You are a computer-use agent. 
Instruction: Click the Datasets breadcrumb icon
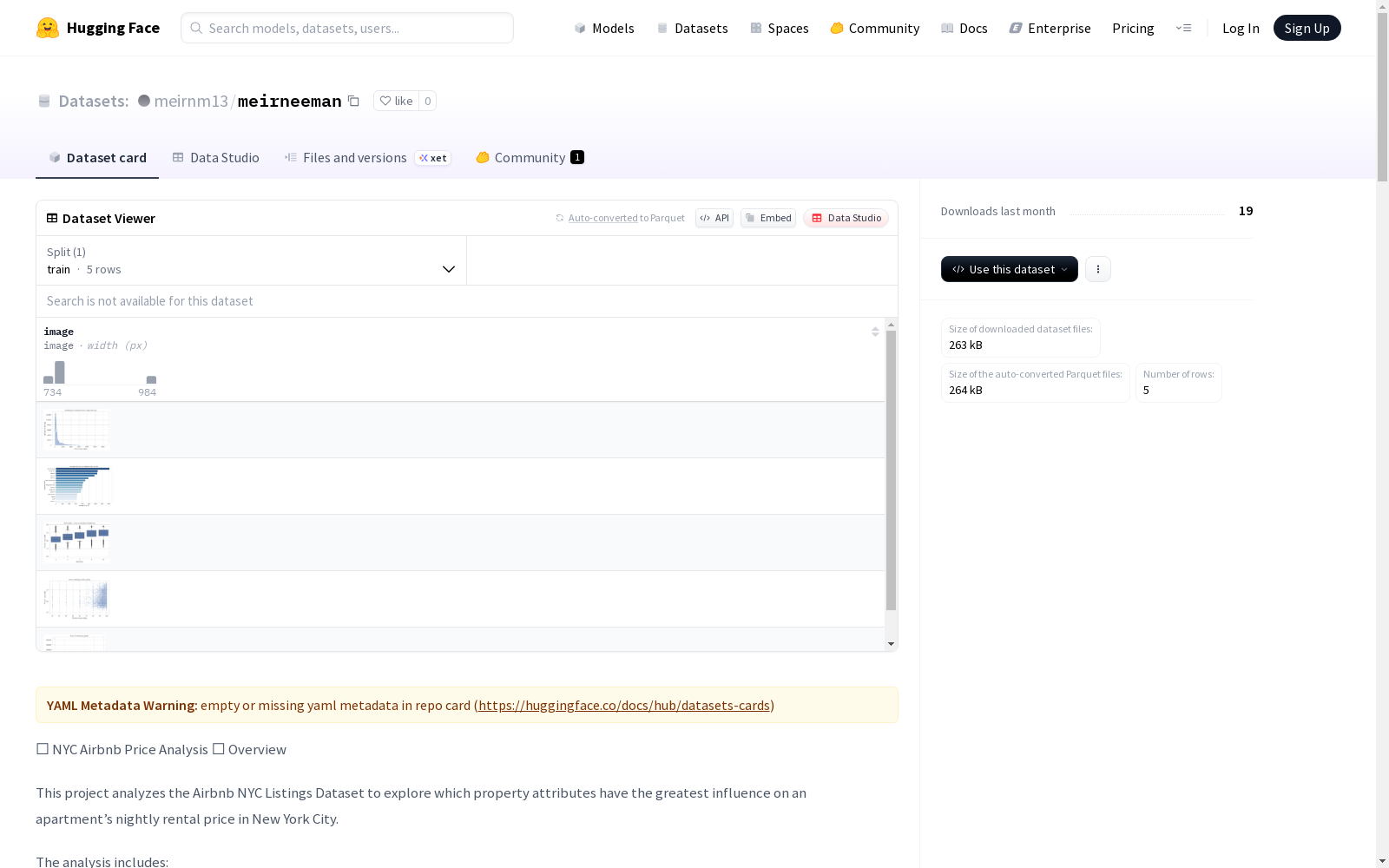[44, 101]
